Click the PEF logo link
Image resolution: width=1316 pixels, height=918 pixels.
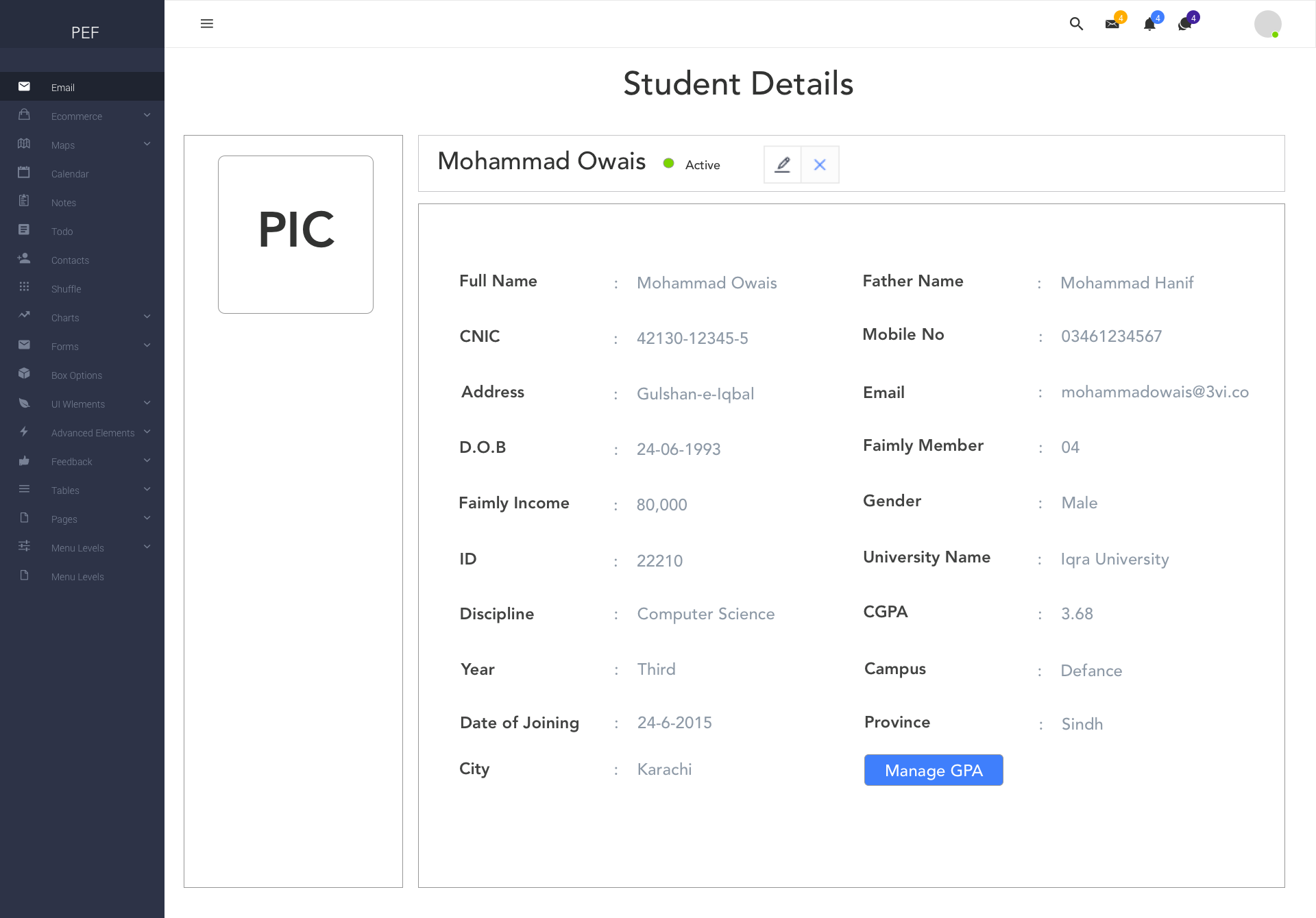pyautogui.click(x=85, y=32)
